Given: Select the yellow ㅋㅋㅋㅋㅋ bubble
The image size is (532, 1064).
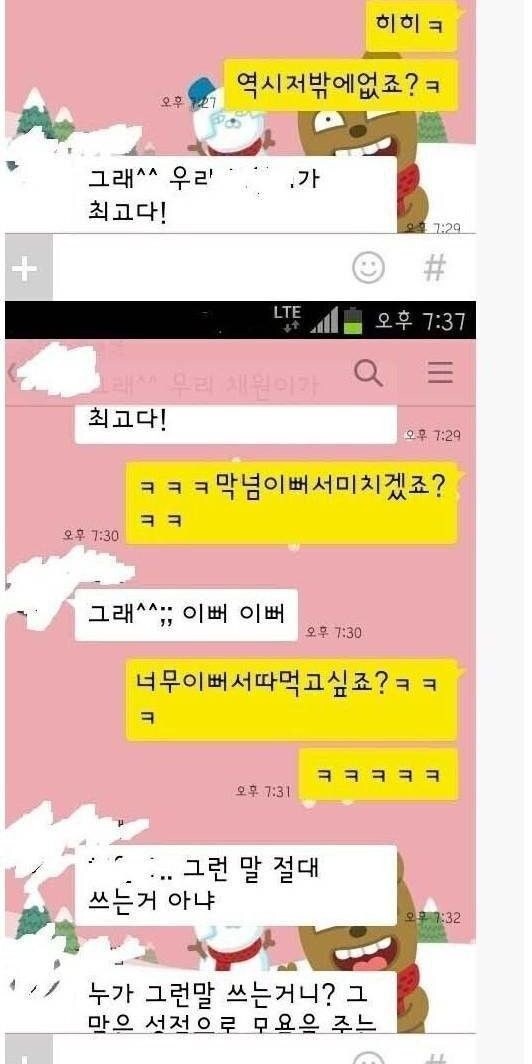Looking at the screenshot, I should tap(379, 774).
